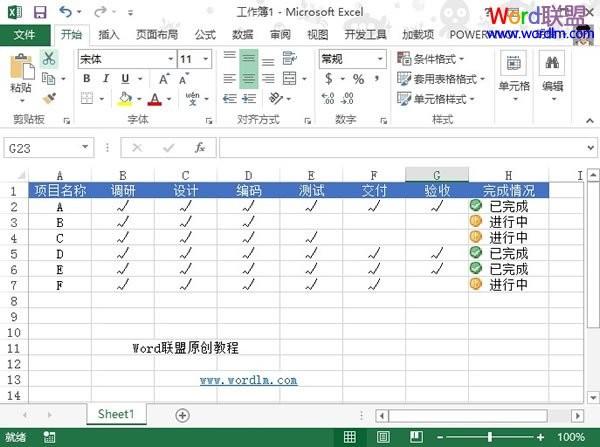Toggle Italic formatting
Viewport: 600px width, 447px height.
(x=106, y=79)
